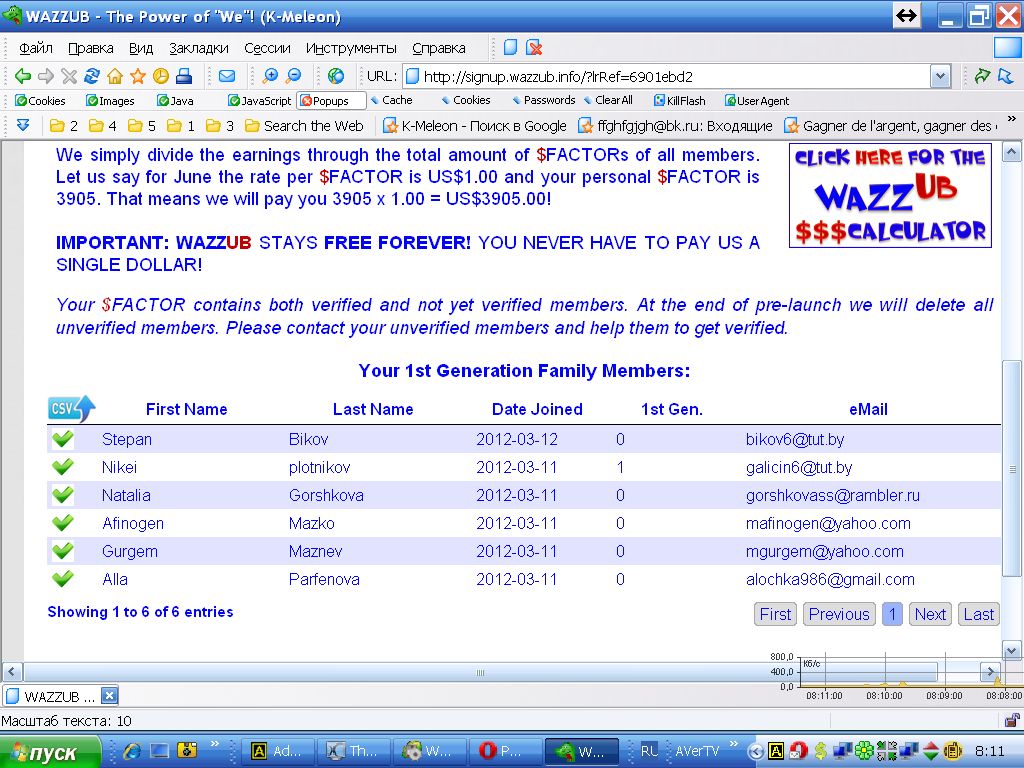This screenshot has width=1024, height=768.
Task: Go back with the green back arrow
Action: (x=23, y=76)
